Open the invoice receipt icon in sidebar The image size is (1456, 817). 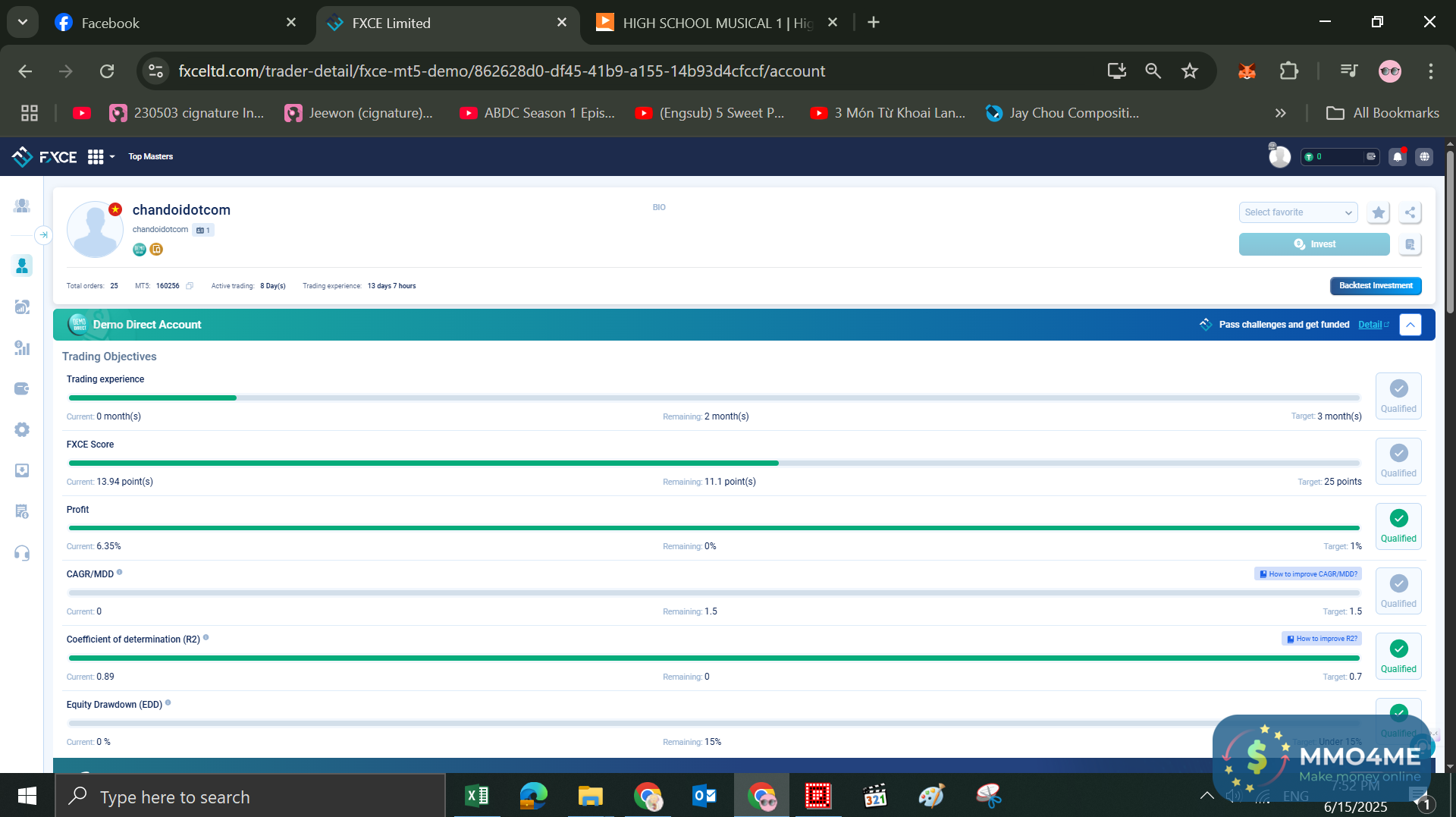pyautogui.click(x=22, y=511)
